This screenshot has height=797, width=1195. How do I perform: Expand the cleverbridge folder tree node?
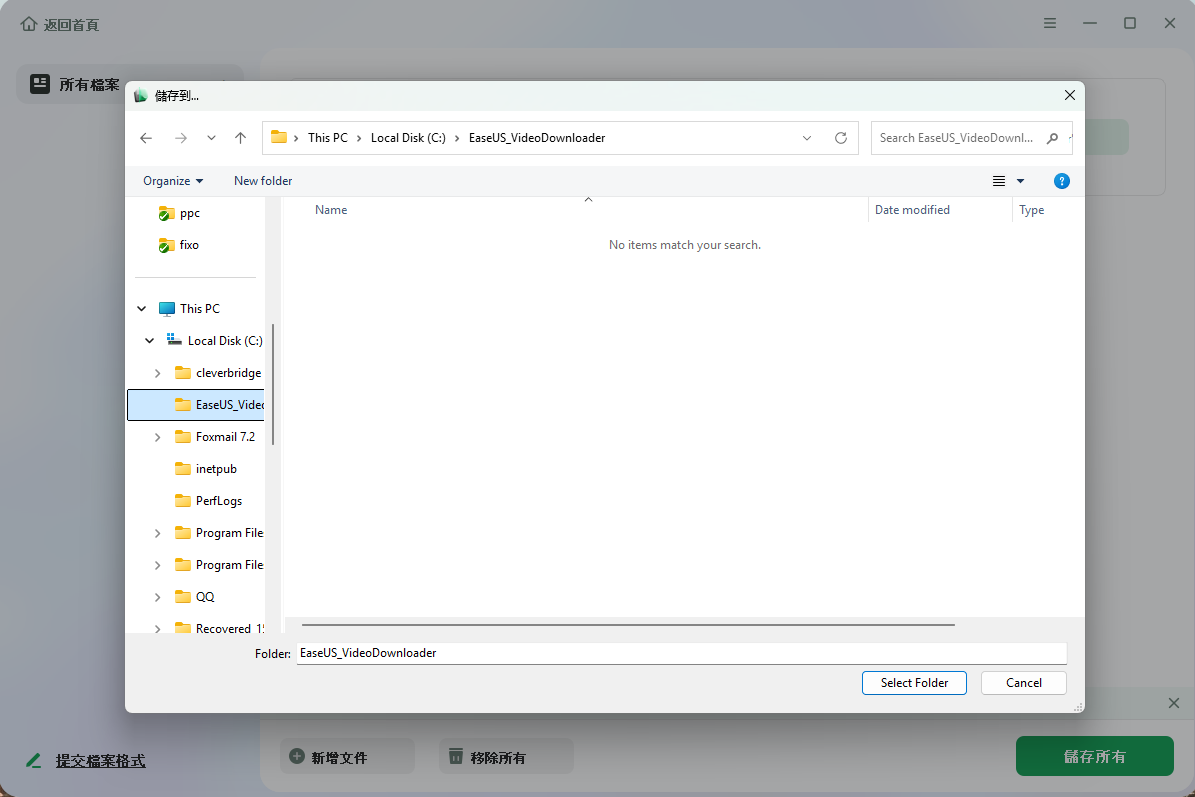158,373
